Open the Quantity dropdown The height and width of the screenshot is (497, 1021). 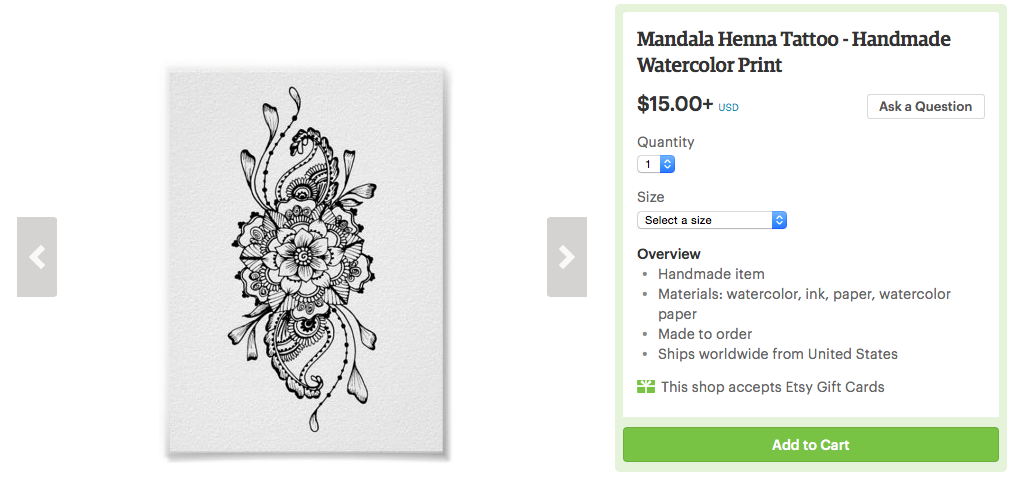coord(656,164)
